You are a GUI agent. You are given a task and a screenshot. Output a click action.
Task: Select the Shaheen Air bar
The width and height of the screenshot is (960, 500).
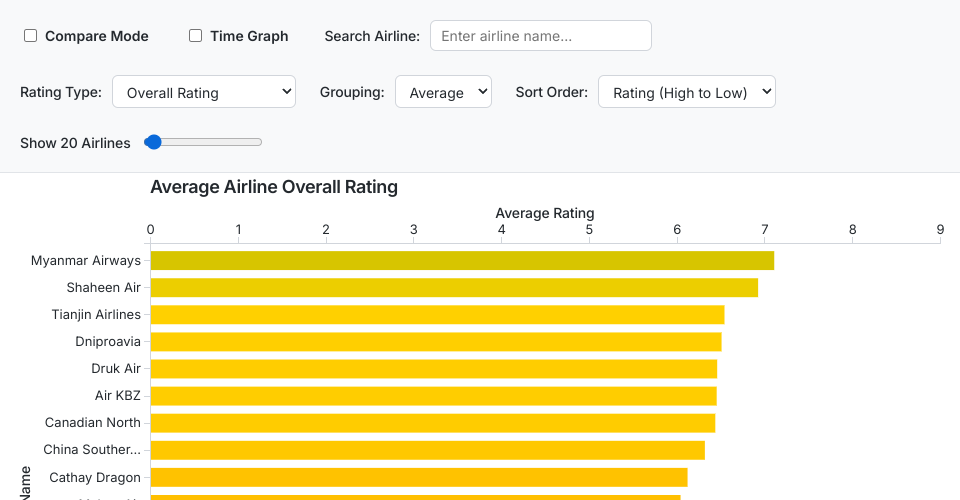(x=454, y=287)
